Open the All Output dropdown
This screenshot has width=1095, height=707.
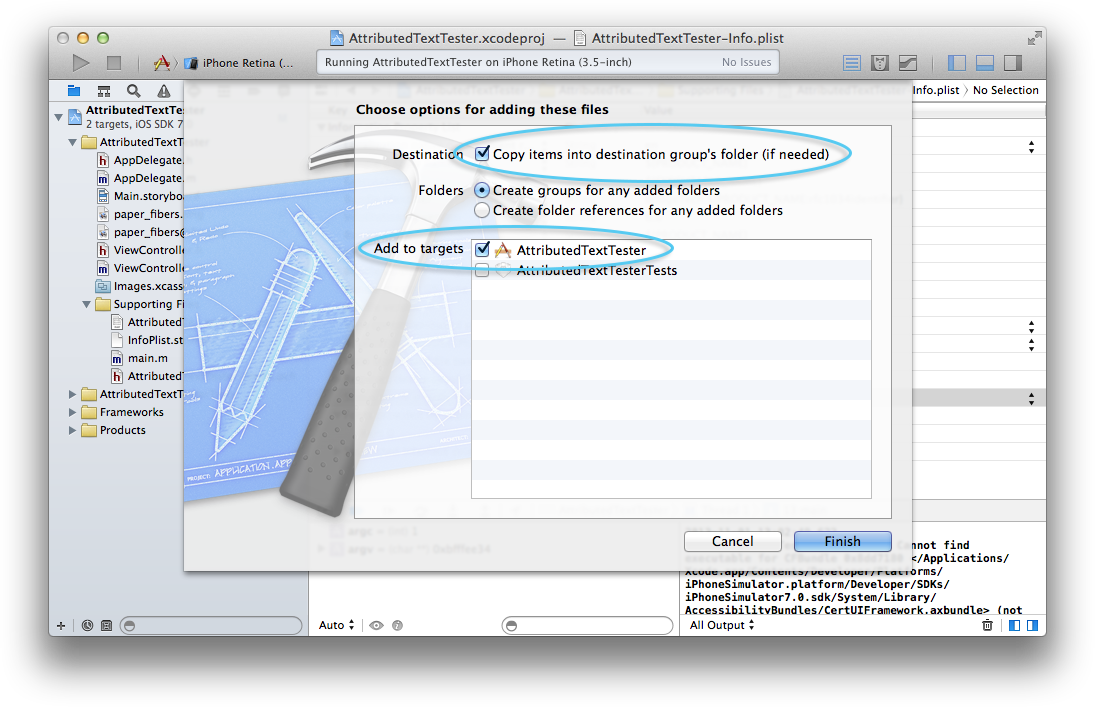pyautogui.click(x=722, y=625)
